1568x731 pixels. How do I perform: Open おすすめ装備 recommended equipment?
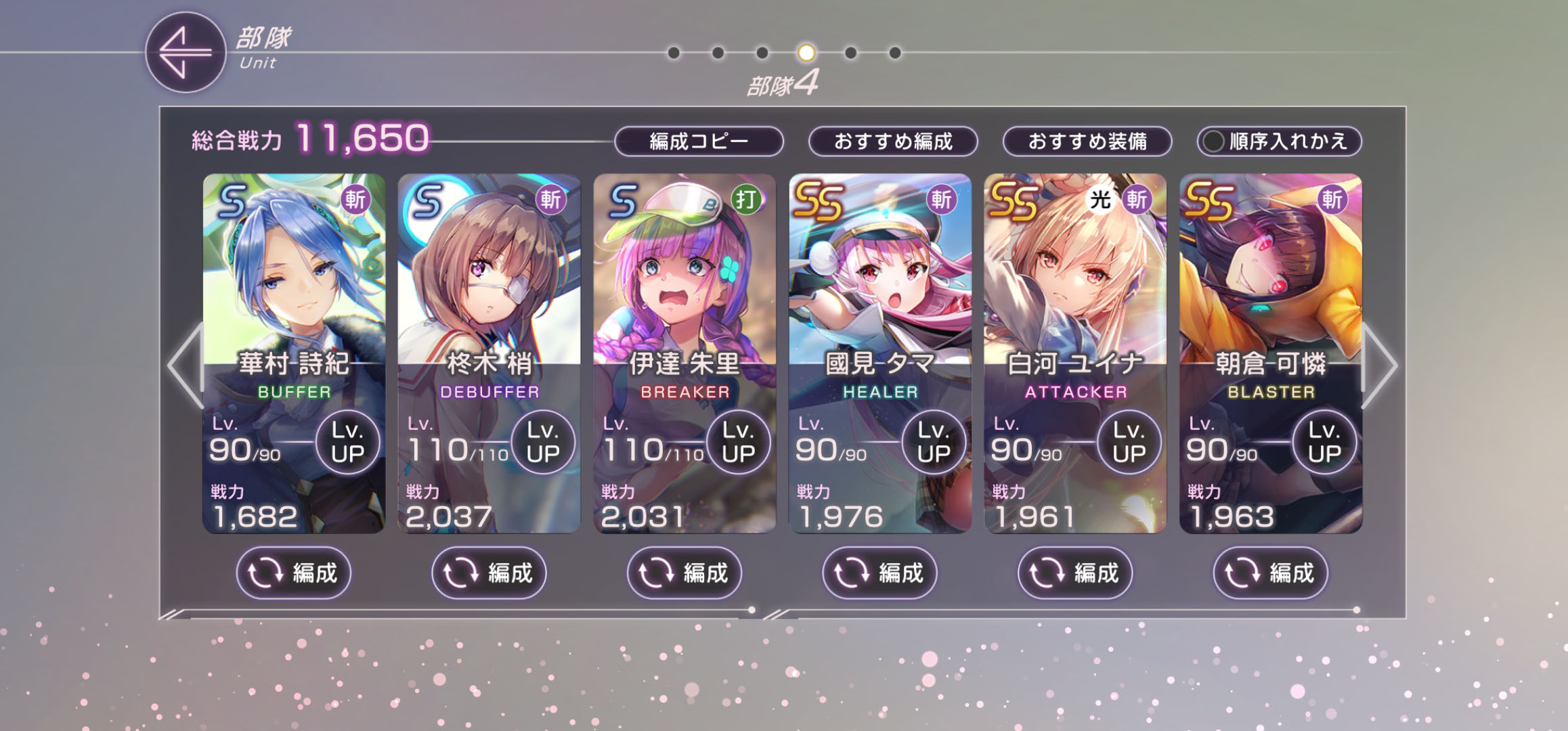1087,141
